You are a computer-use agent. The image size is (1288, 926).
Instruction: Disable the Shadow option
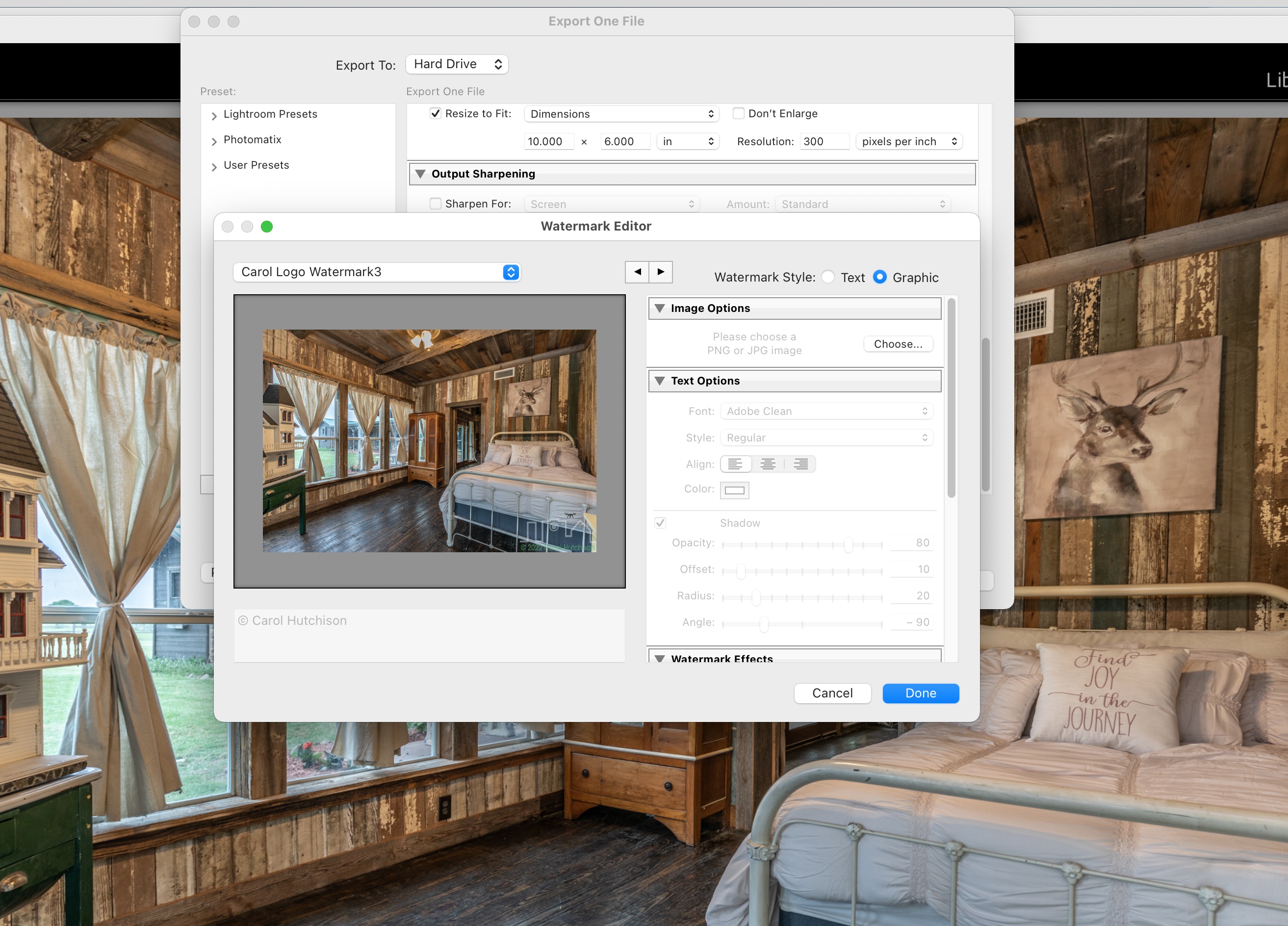click(x=661, y=522)
